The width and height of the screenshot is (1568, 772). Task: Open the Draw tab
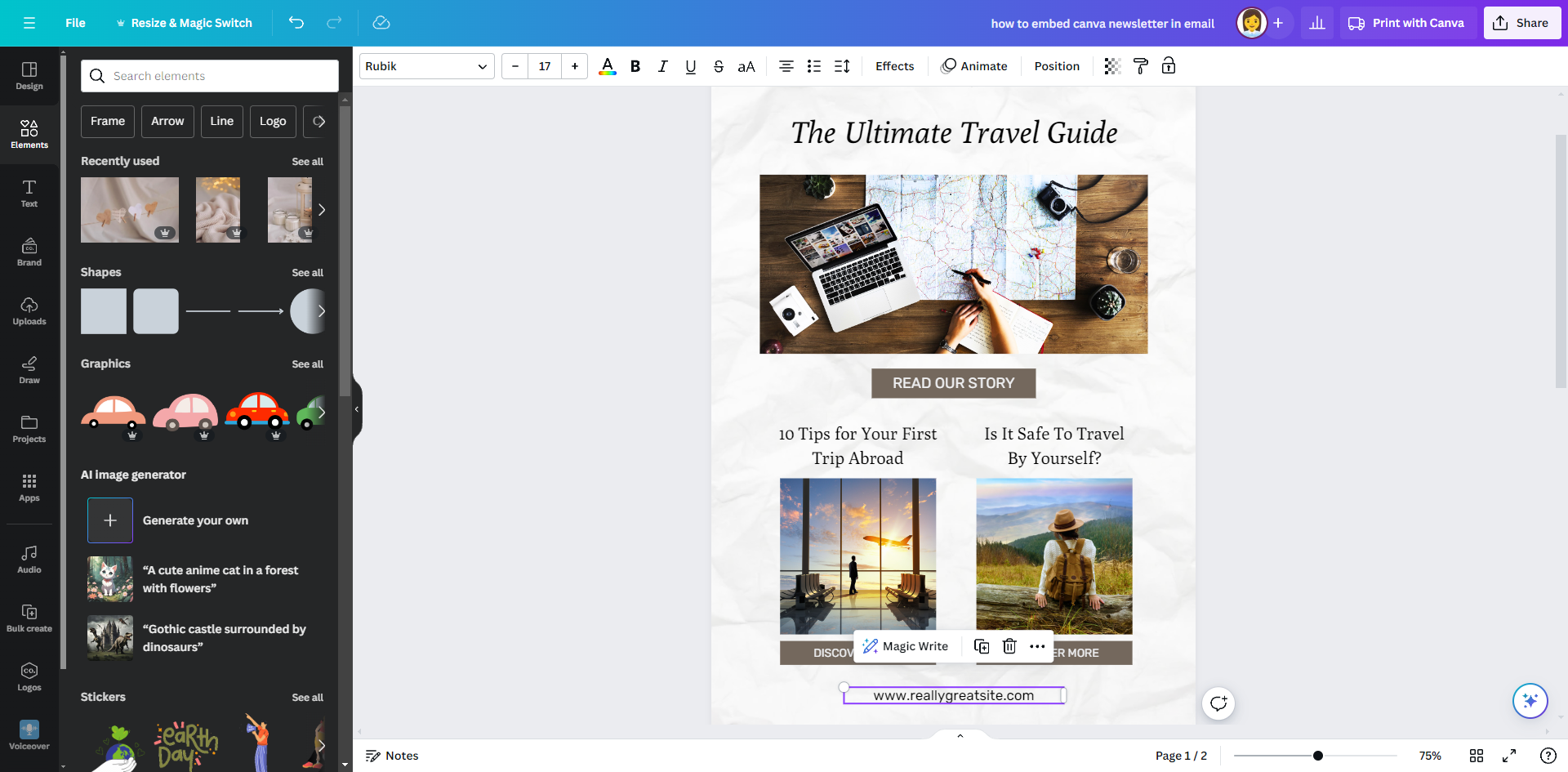(29, 370)
